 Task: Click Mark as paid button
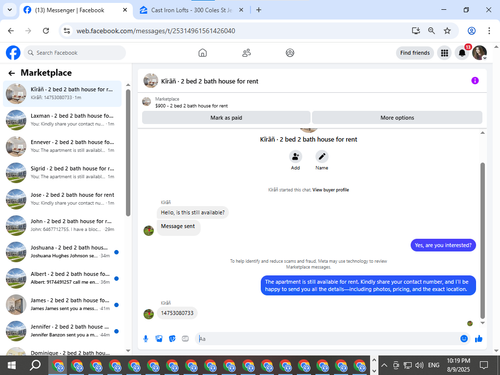[226, 118]
